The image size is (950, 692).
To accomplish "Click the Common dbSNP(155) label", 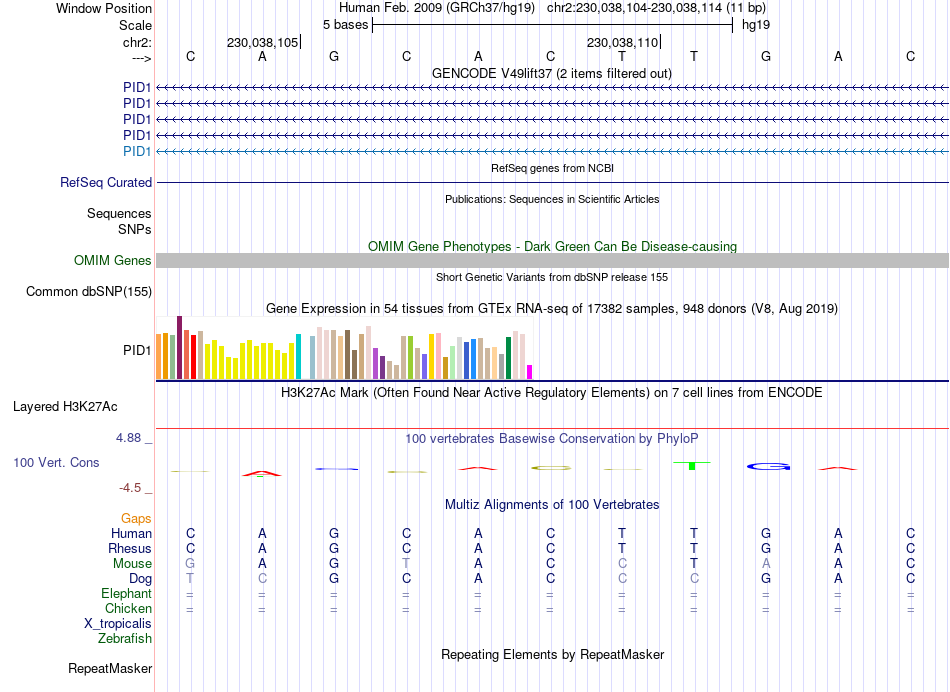I will pos(89,291).
